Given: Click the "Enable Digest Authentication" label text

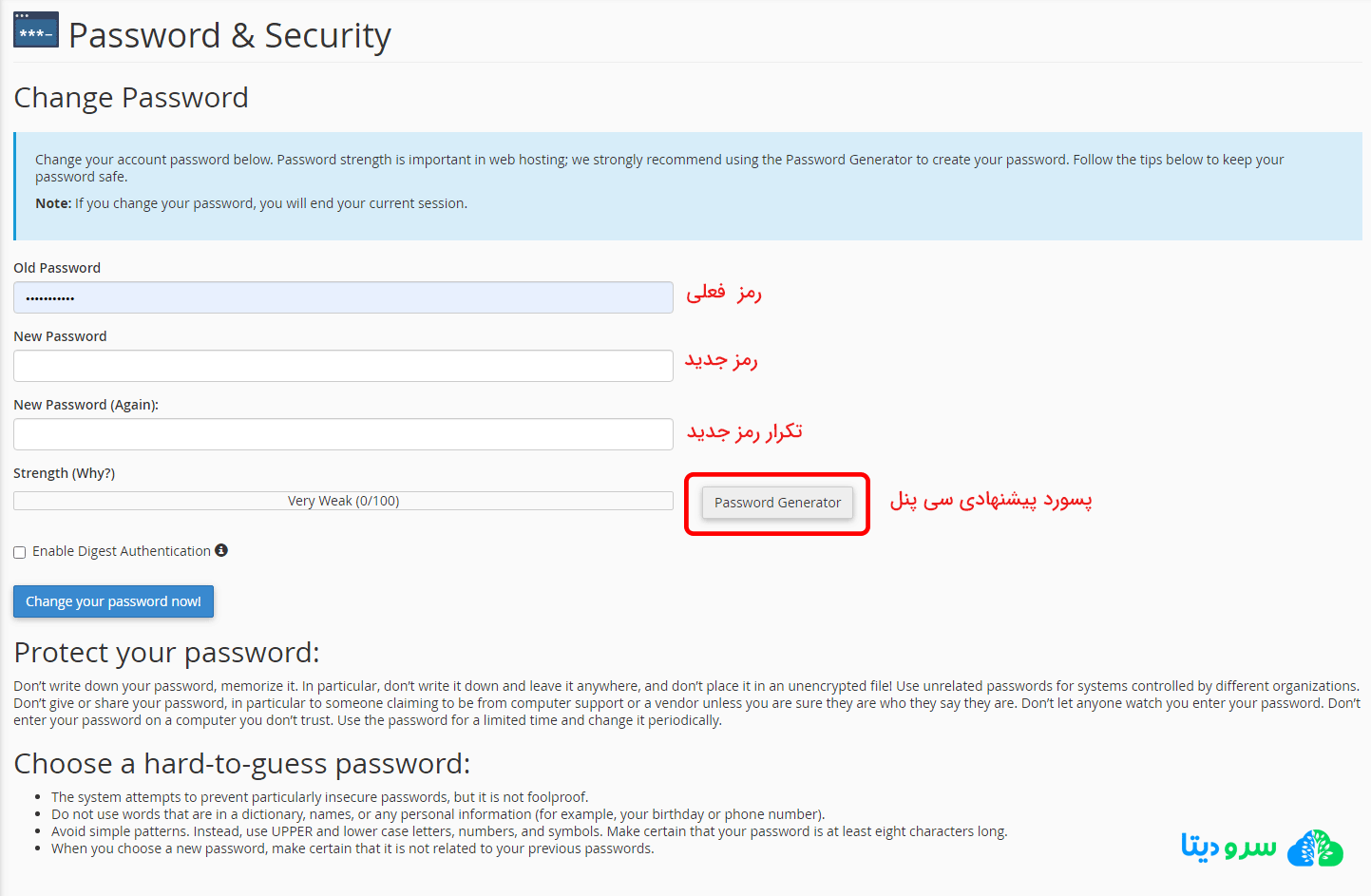Looking at the screenshot, I should [x=122, y=551].
